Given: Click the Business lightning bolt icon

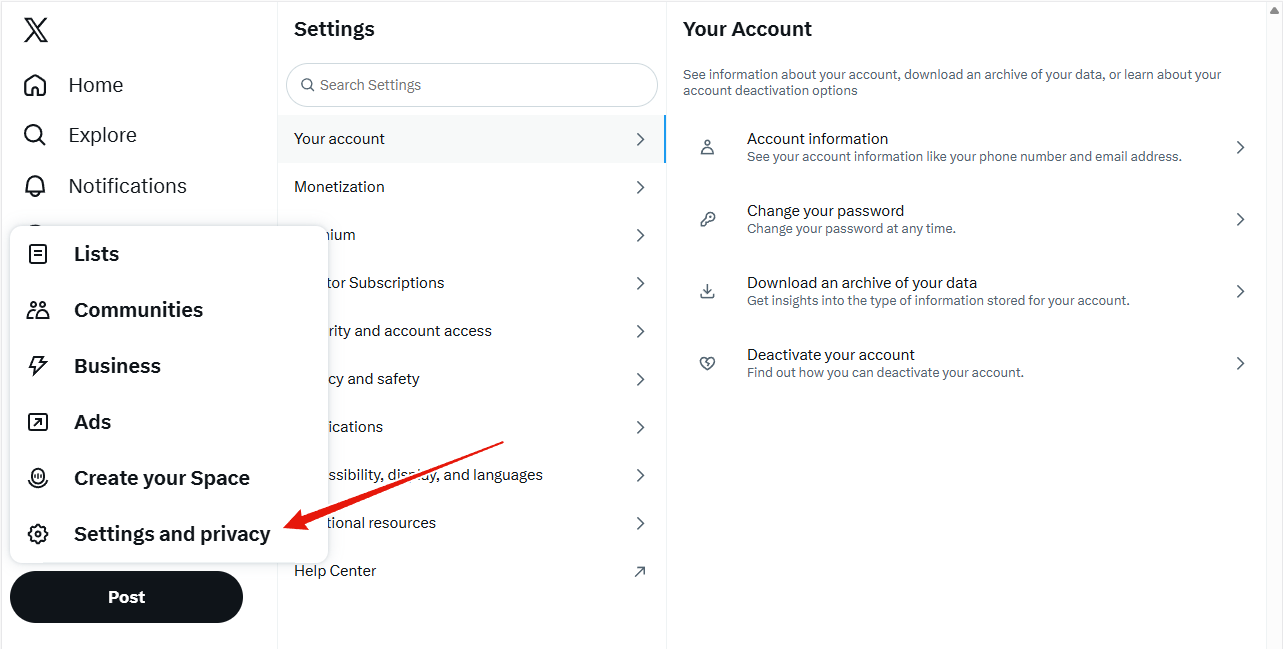Looking at the screenshot, I should click(38, 366).
